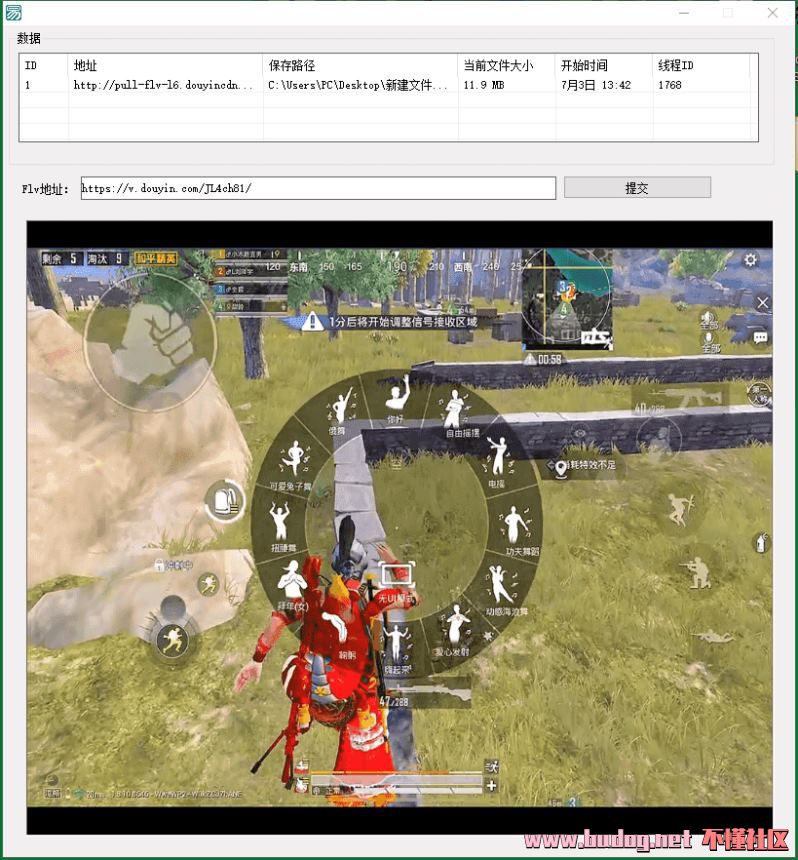Viewport: 798px width, 860px height.
Task: Close the emote wheel with the X icon
Action: [762, 303]
